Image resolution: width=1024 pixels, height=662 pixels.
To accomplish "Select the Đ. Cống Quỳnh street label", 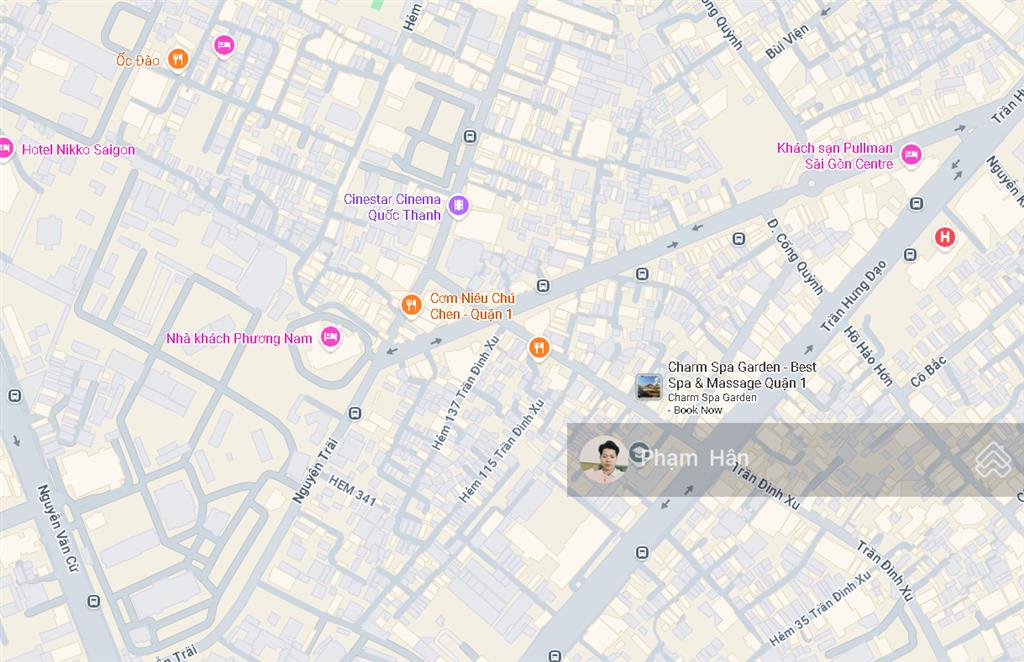I will coord(794,257).
